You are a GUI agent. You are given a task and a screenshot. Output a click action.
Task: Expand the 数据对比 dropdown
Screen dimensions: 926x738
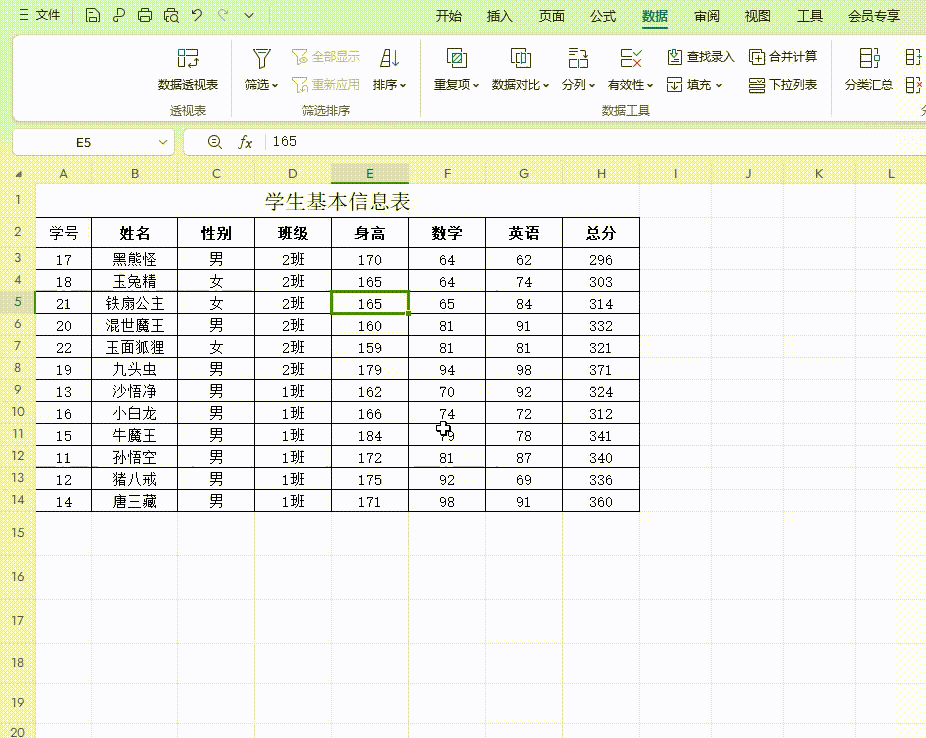point(546,86)
